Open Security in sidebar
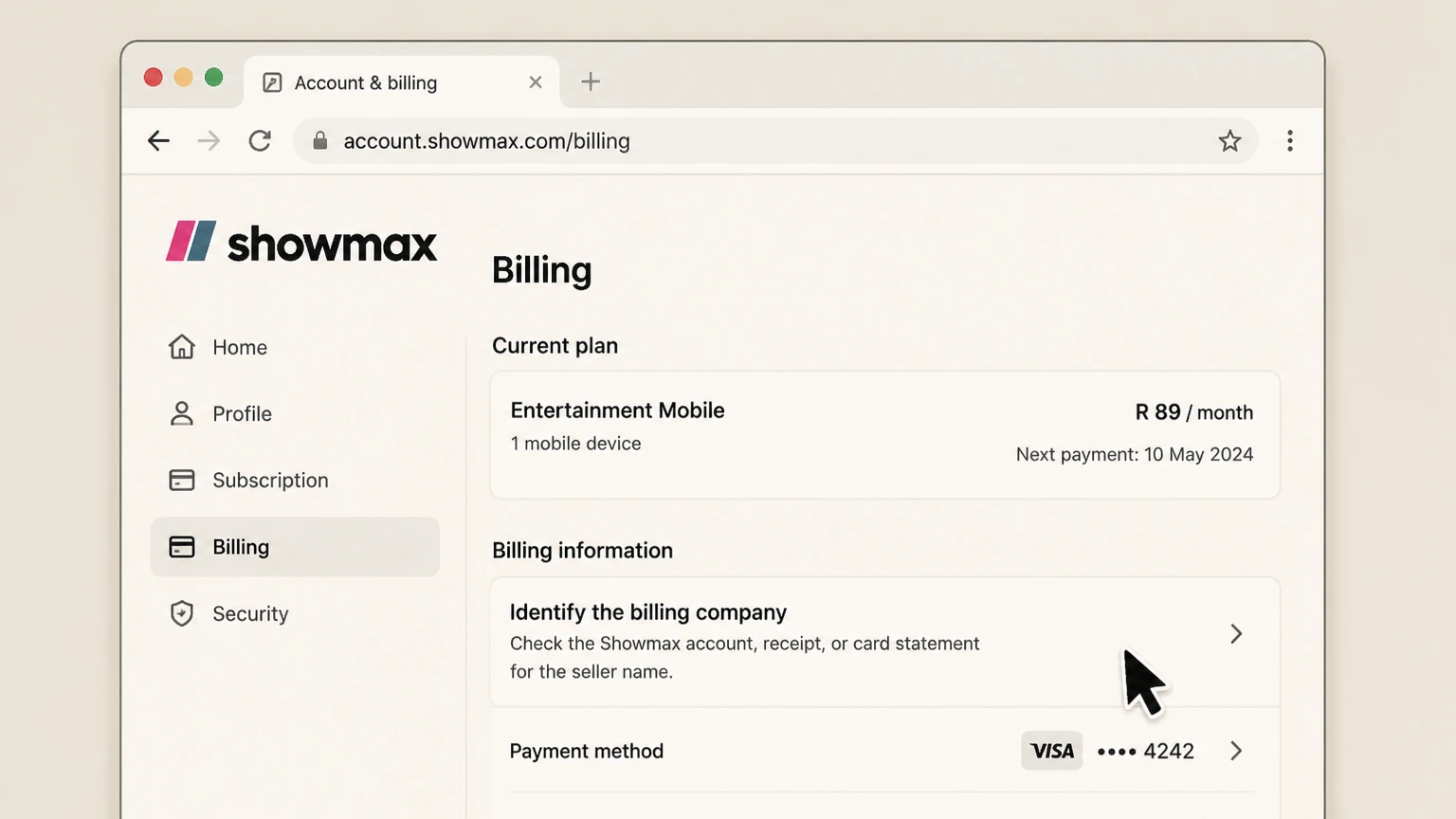This screenshot has width=1456, height=819. coord(295,613)
